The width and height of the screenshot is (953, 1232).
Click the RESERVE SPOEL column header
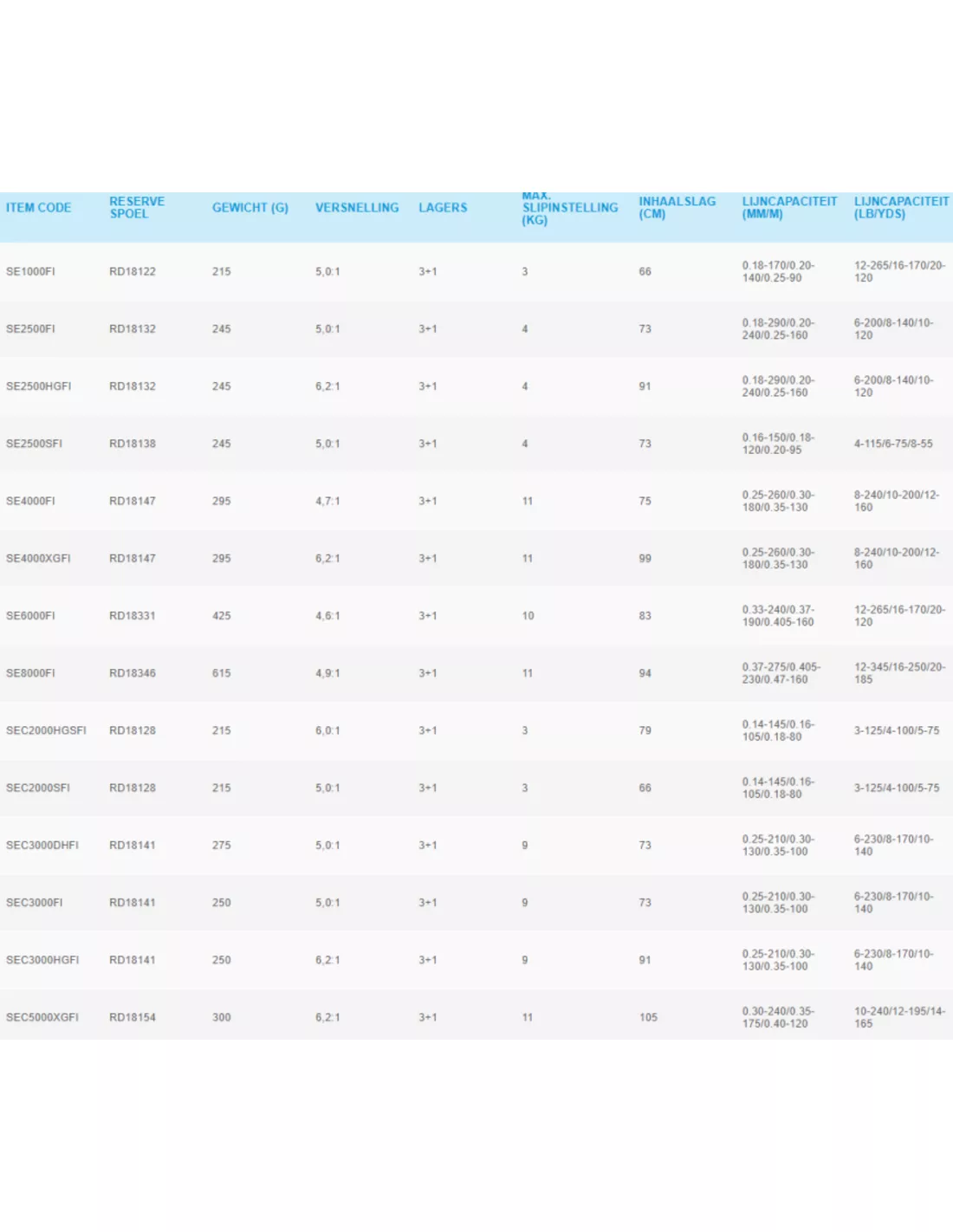[137, 208]
